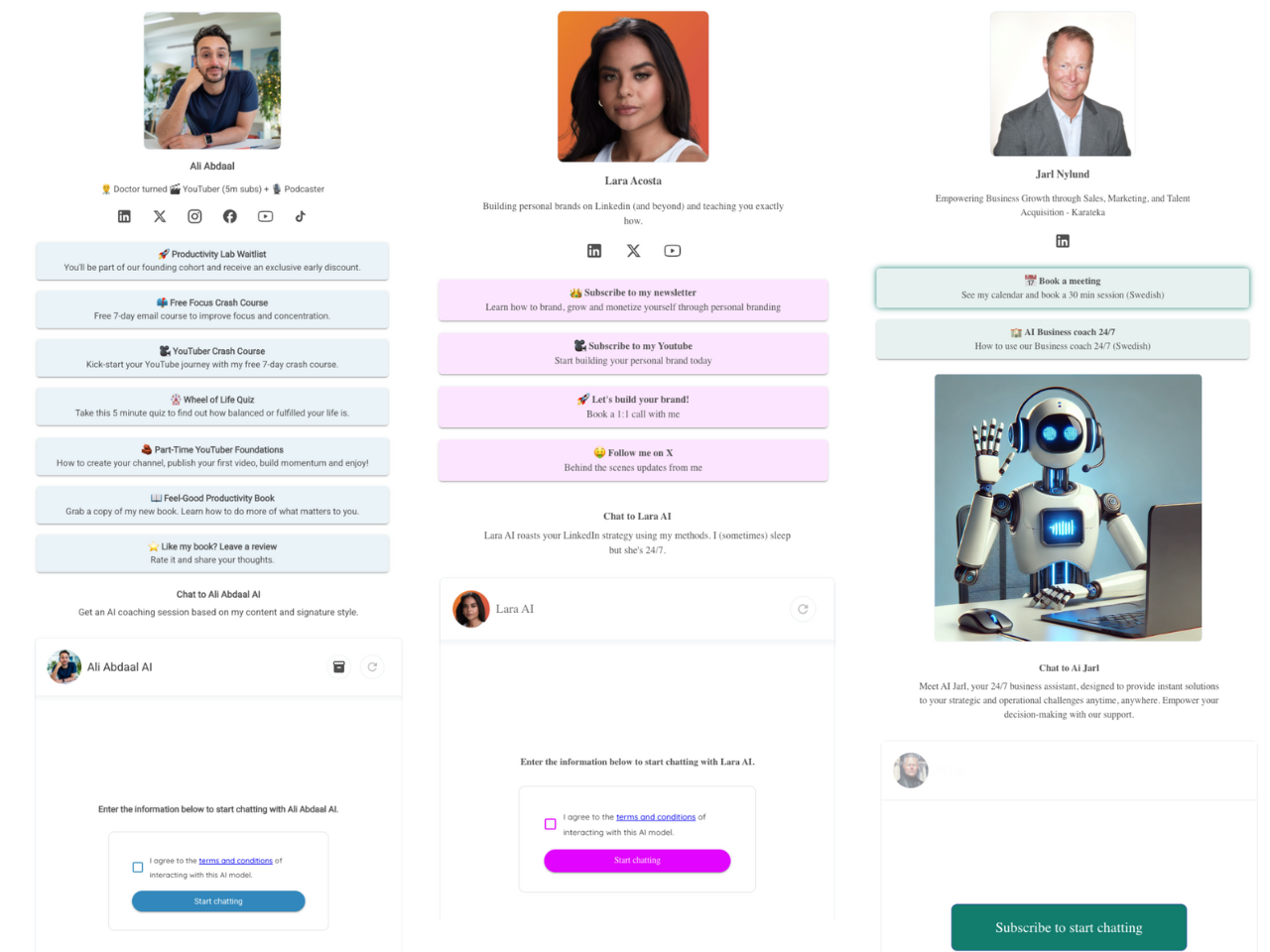Open Ali Abdaal's Instagram icon
This screenshot has height=952, width=1270.
click(x=194, y=216)
